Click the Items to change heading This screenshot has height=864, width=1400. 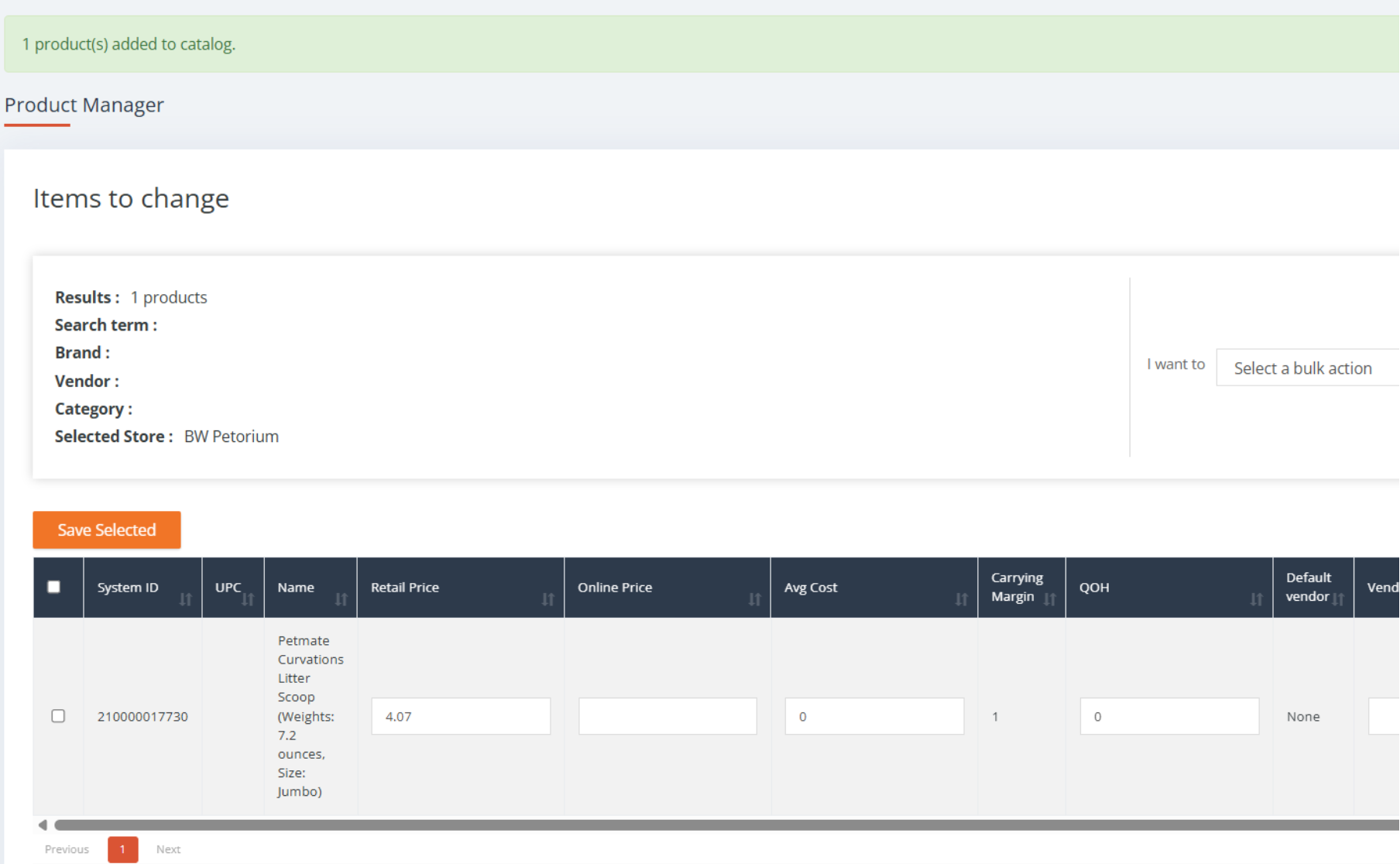[131, 198]
